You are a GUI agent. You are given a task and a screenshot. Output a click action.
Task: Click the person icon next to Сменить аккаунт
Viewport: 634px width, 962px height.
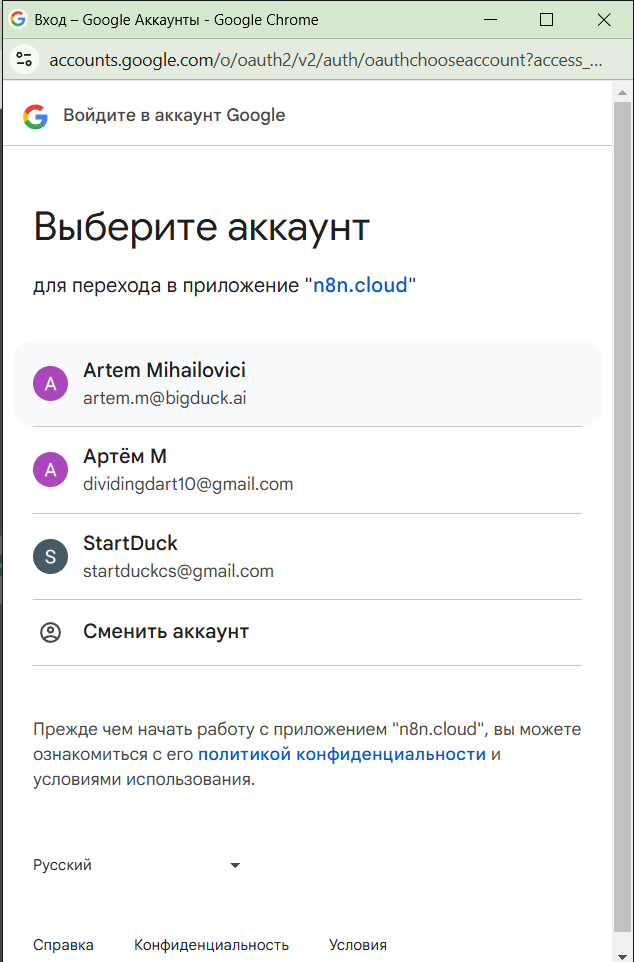(x=50, y=633)
